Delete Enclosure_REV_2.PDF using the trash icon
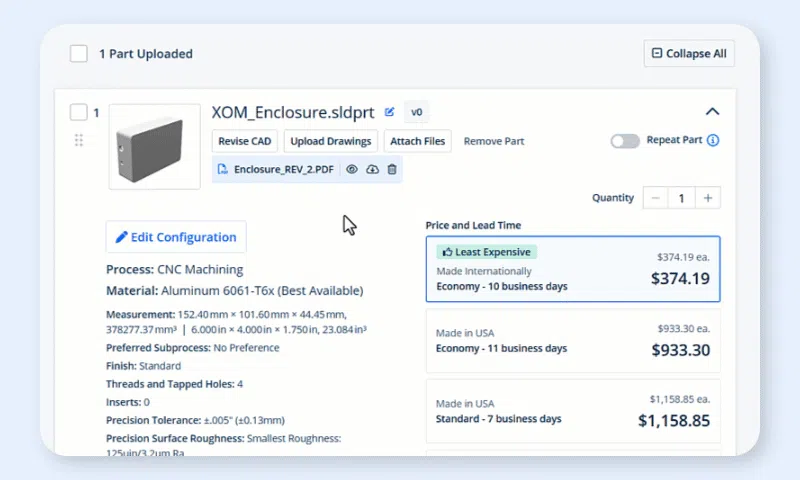800x480 pixels. click(x=392, y=169)
